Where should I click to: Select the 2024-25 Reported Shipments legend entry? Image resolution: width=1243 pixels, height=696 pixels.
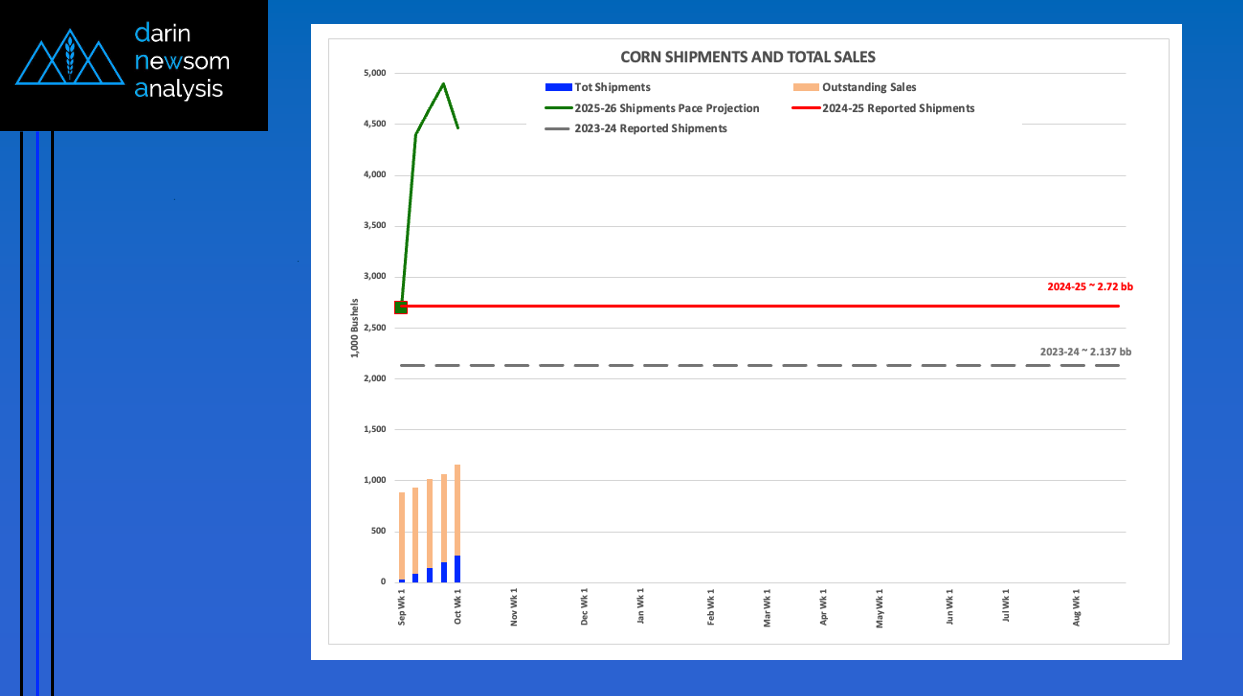point(898,108)
